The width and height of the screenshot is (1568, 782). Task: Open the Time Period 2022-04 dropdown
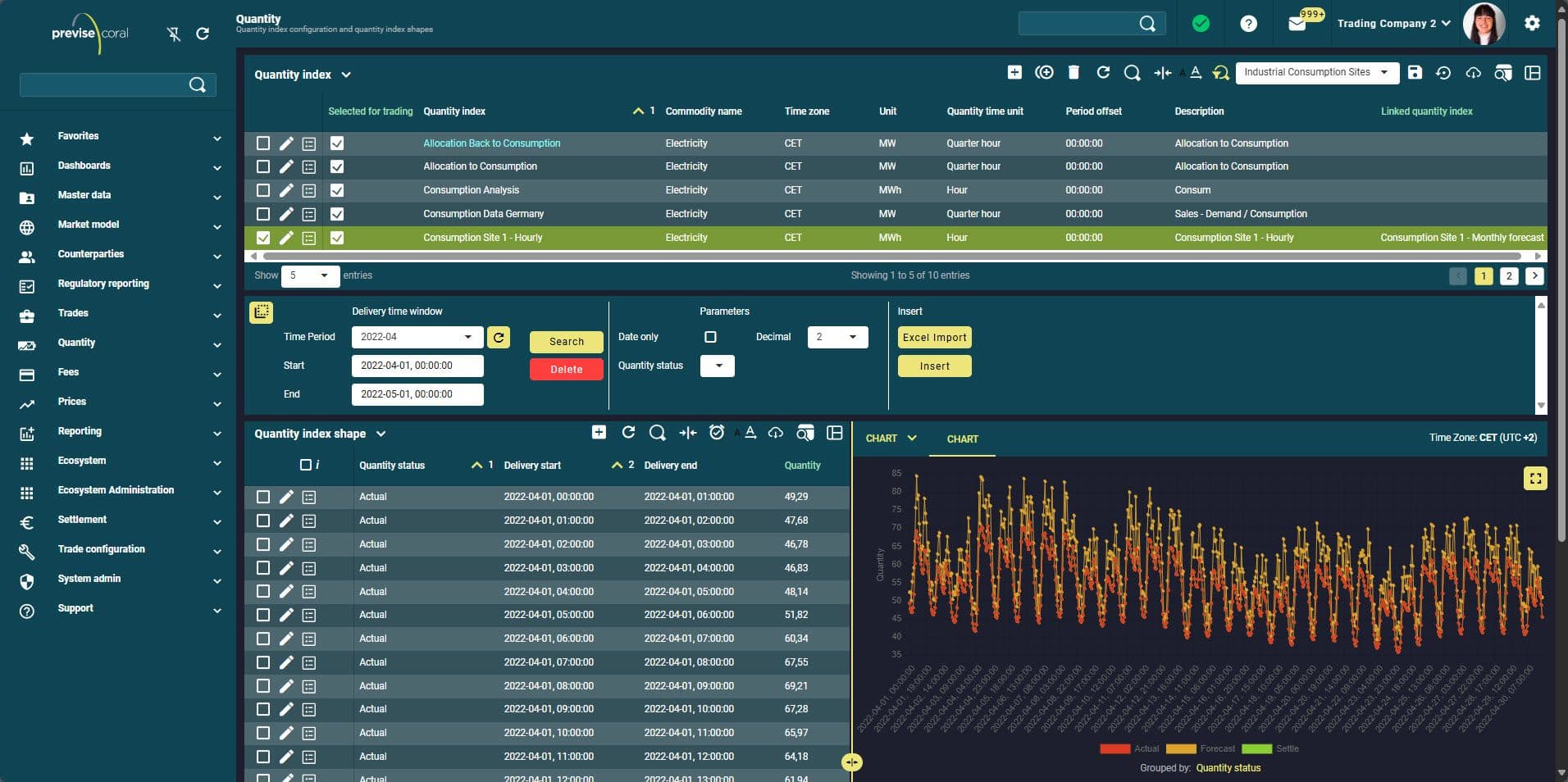click(417, 337)
